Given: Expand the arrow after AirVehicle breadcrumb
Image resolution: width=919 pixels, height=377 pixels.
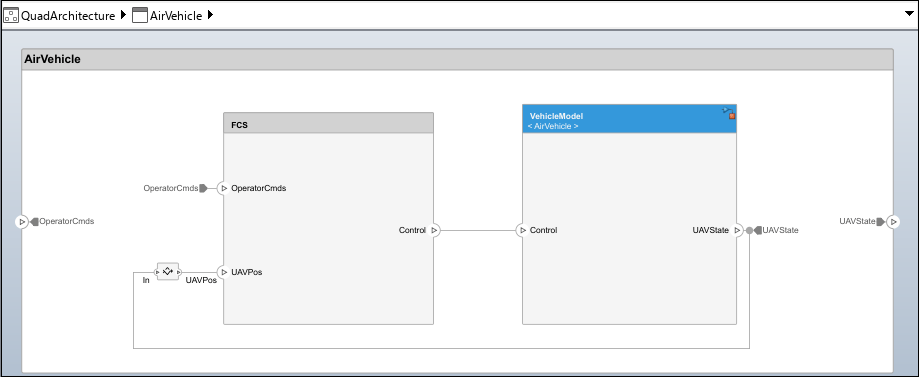Looking at the screenshot, I should (x=210, y=15).
